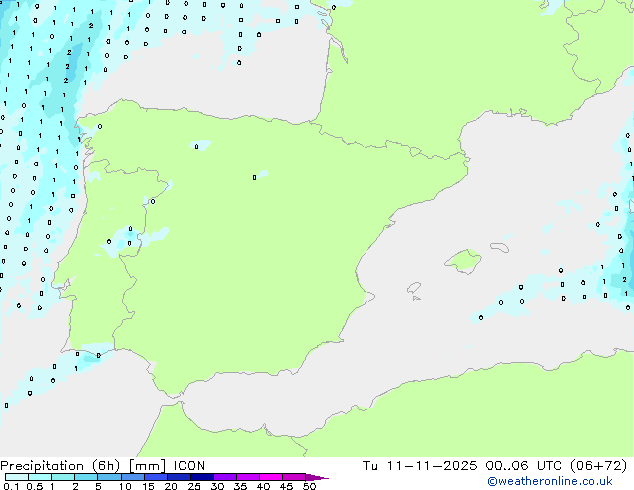
Task: Click the legend label '0.1'
Action: click(11, 486)
